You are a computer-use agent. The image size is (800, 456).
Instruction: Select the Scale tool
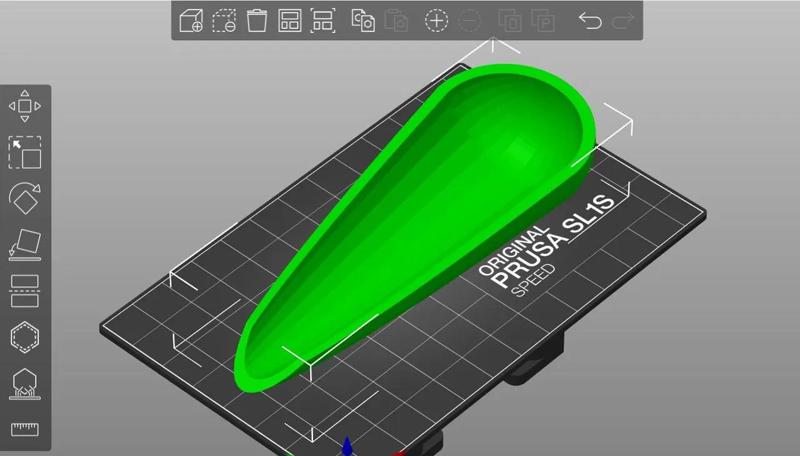[24, 152]
